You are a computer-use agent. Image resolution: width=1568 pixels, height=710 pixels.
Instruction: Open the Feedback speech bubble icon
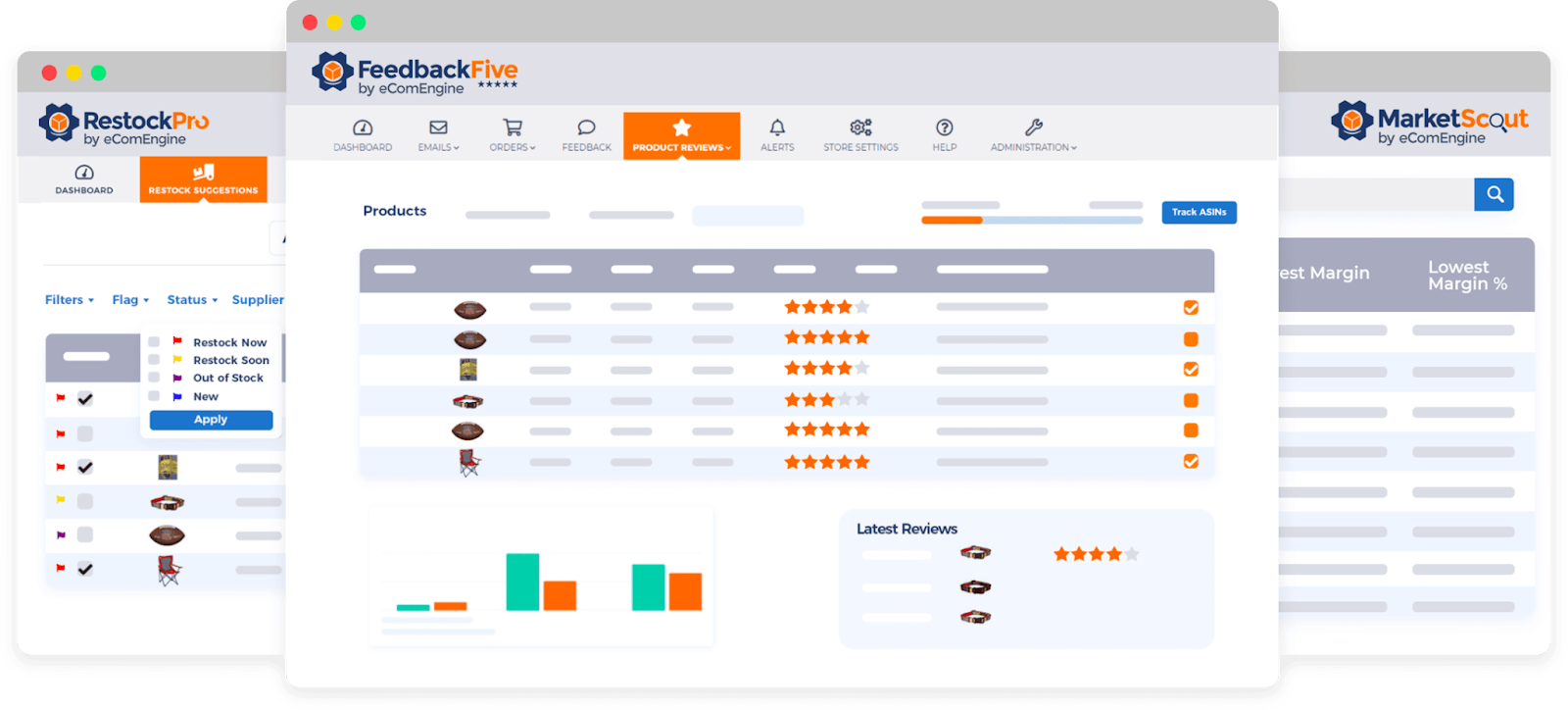[586, 128]
